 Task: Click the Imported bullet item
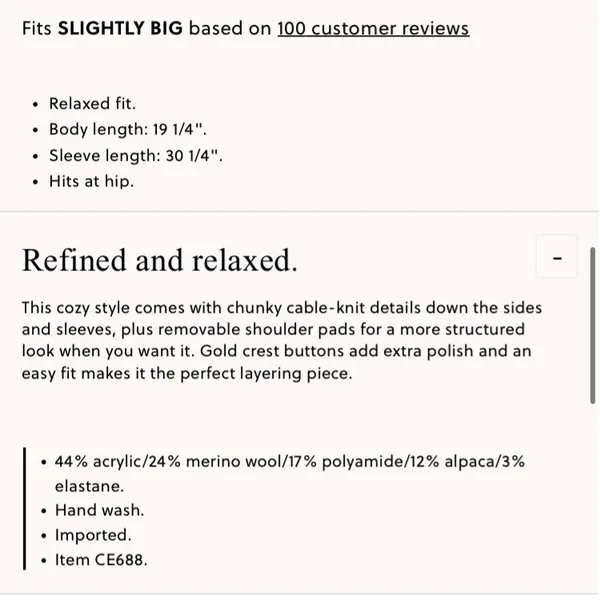tap(93, 535)
